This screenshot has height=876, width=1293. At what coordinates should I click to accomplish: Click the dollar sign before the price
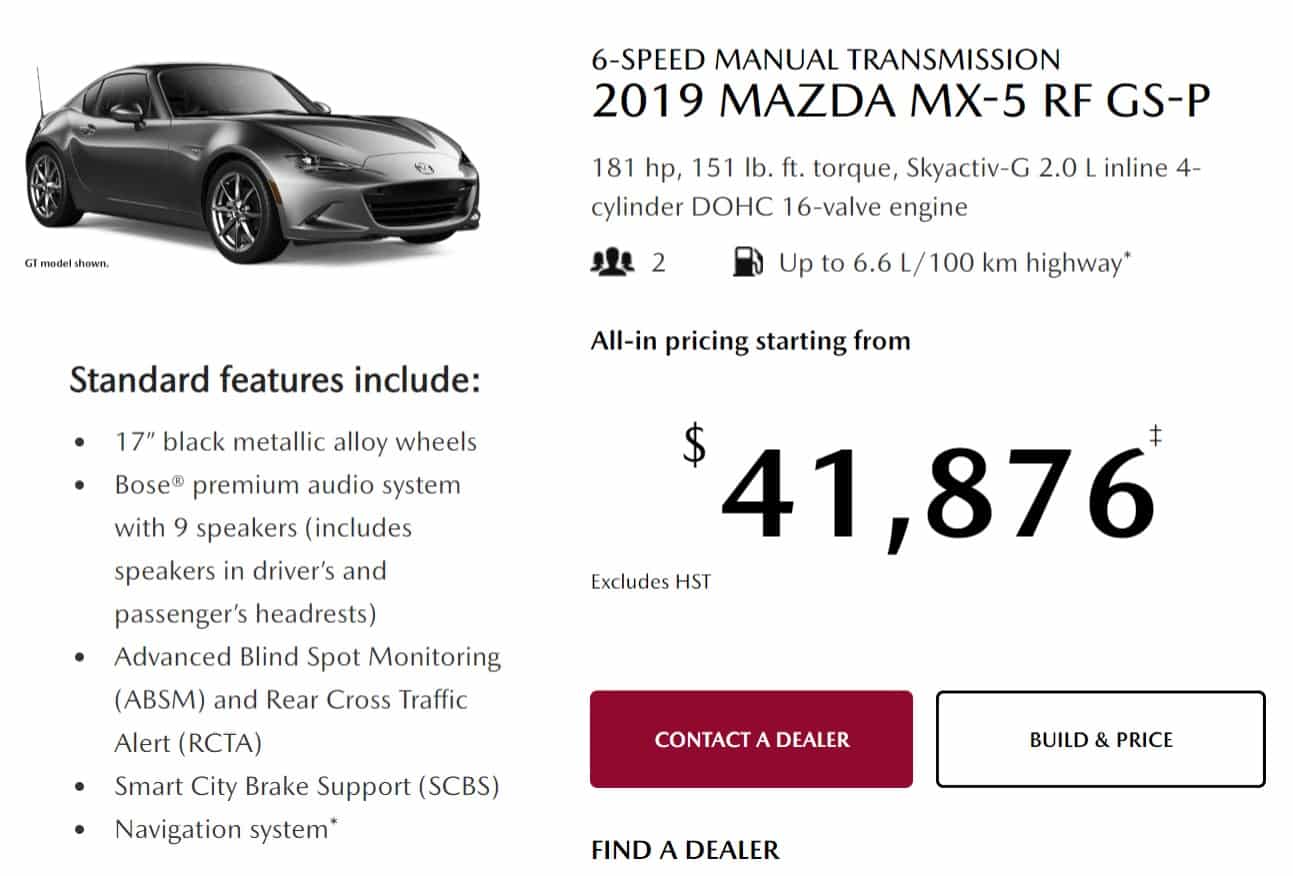694,444
